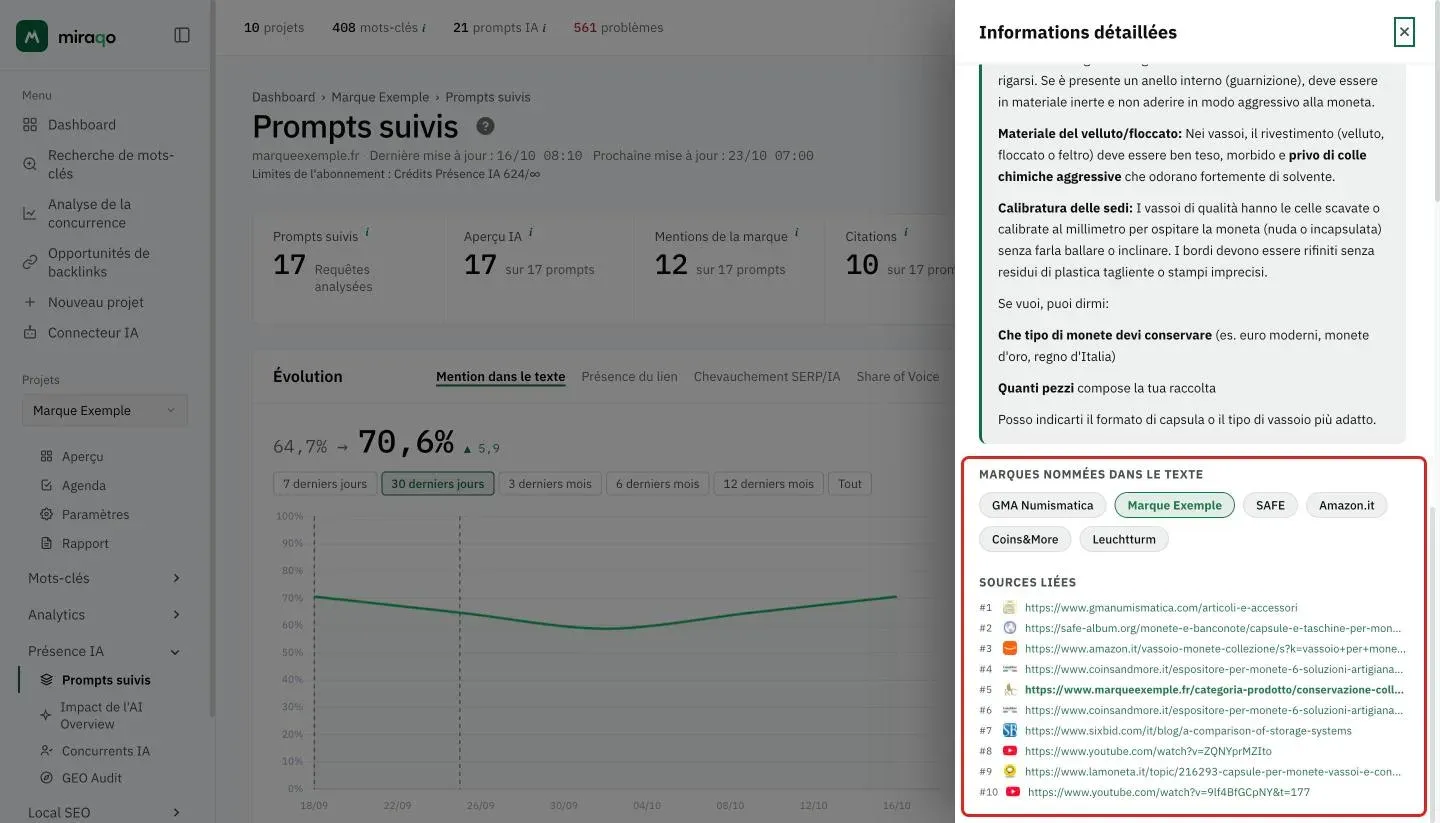Click the Agenda calendar icon

(x=46, y=485)
